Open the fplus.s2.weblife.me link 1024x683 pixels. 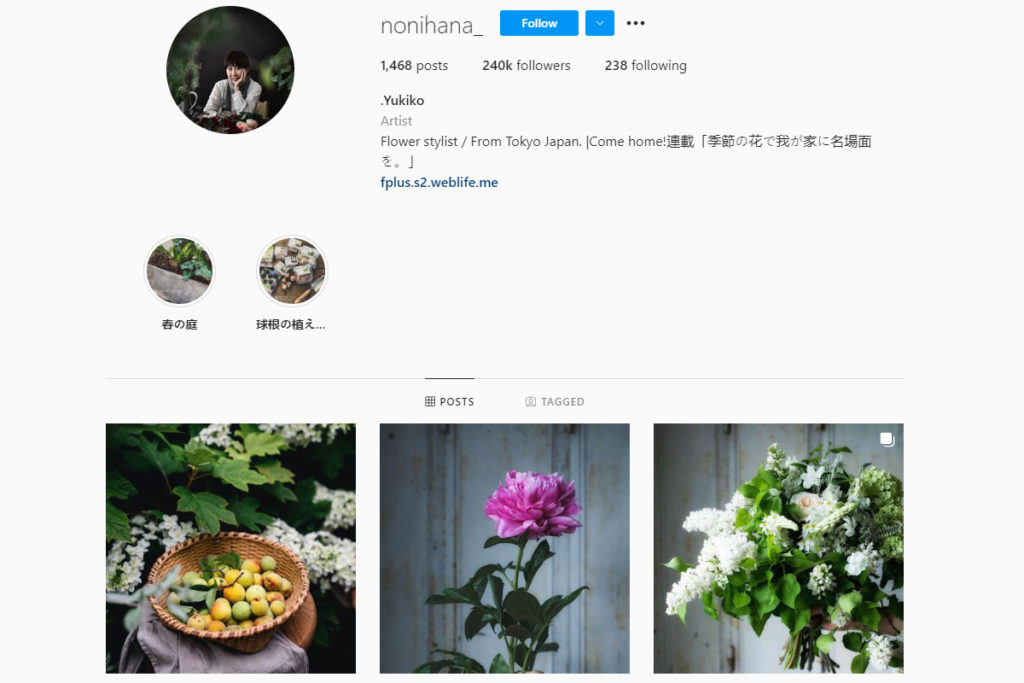click(x=439, y=182)
